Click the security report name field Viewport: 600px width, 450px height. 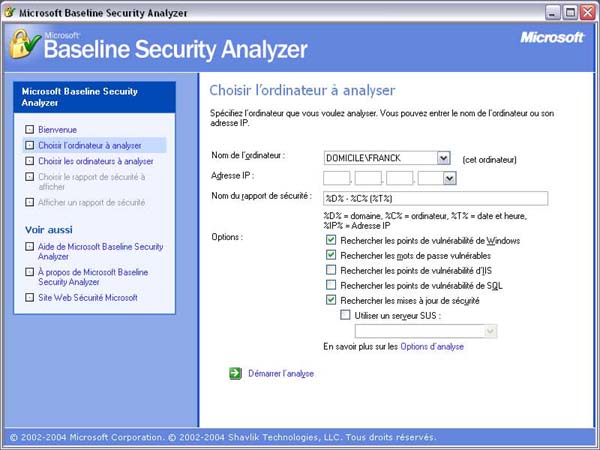click(436, 198)
